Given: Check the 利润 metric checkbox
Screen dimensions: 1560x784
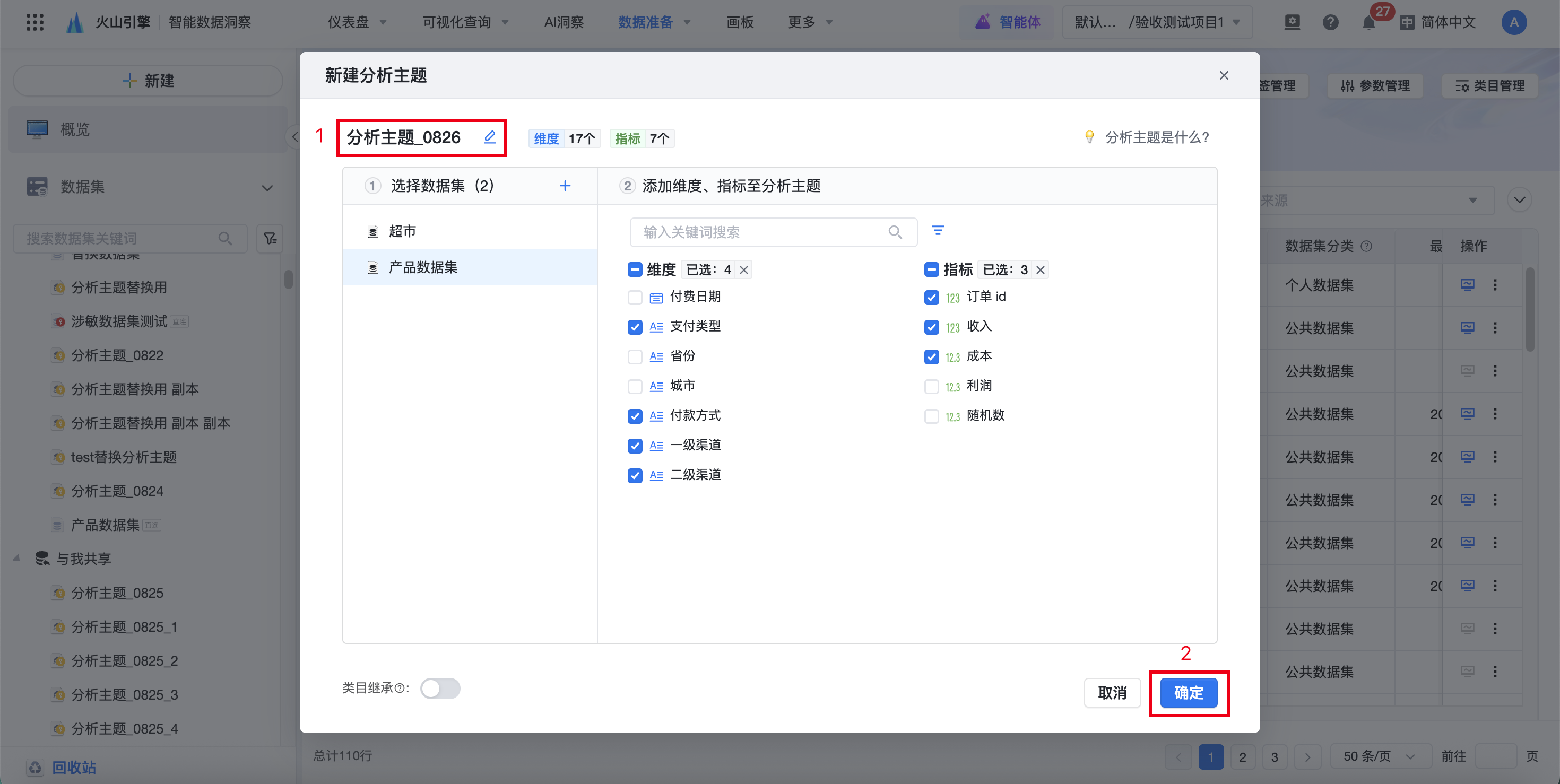Looking at the screenshot, I should coord(931,386).
